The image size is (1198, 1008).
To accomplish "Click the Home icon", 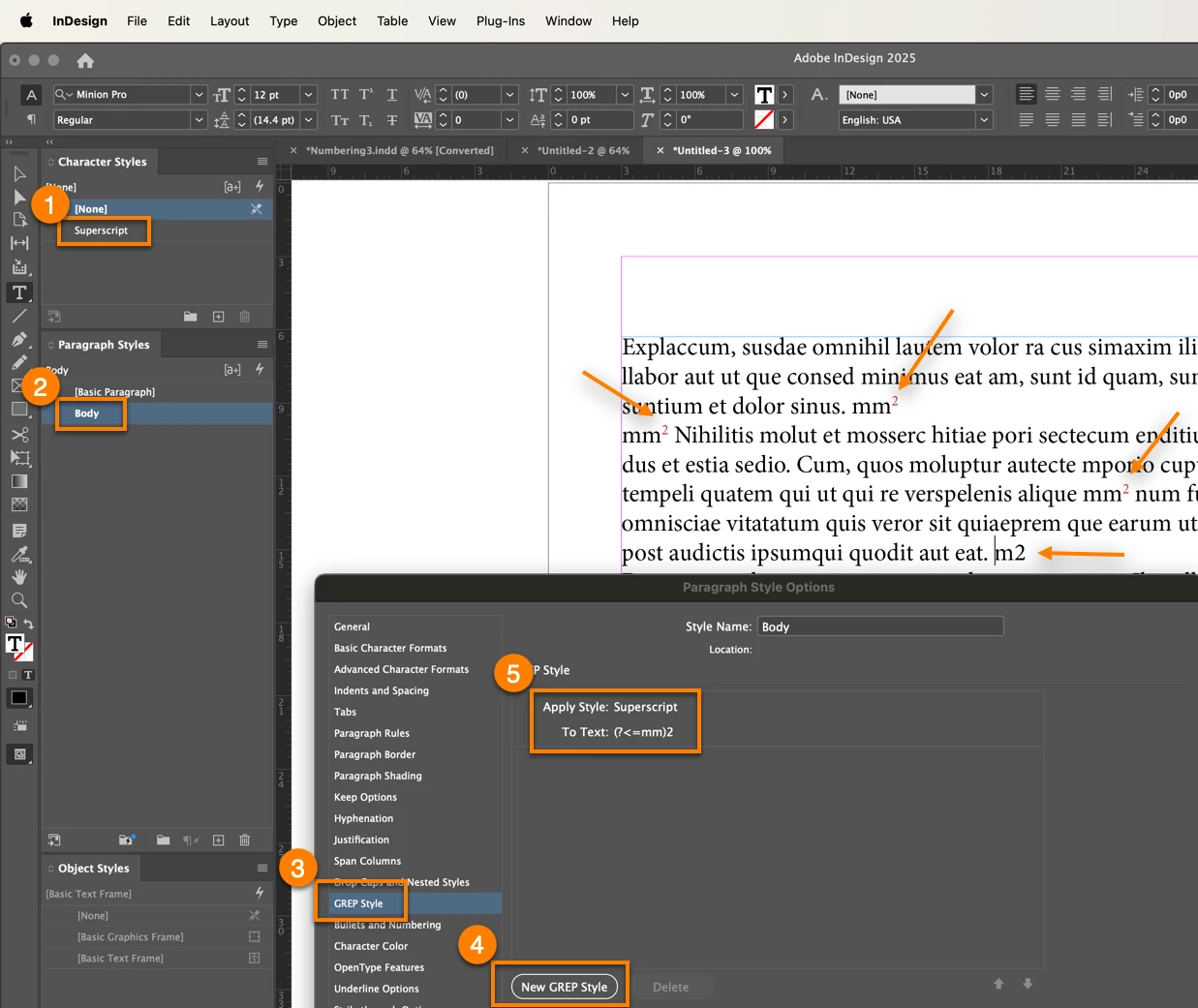I will coord(85,60).
